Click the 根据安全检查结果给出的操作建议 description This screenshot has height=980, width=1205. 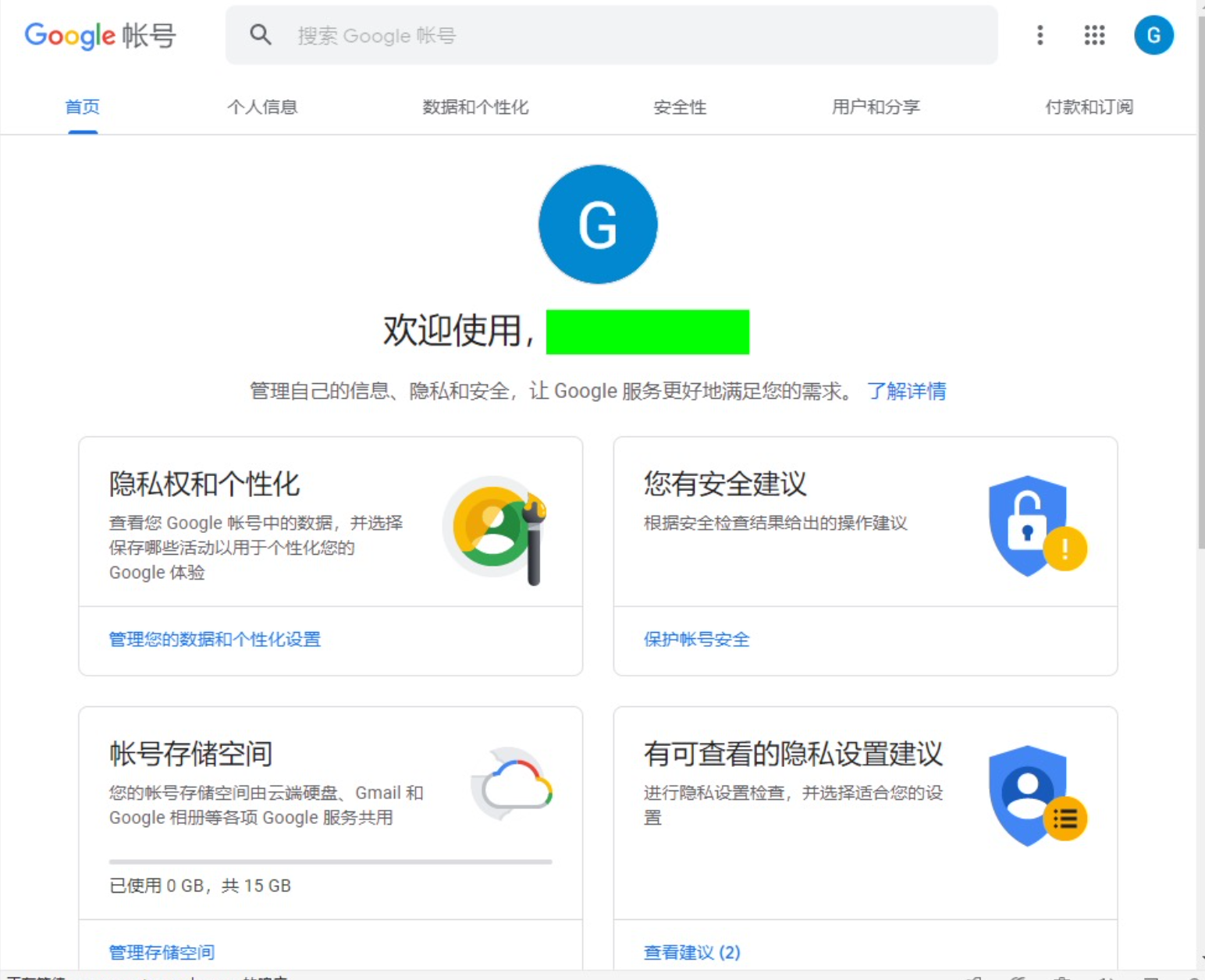pyautogui.click(x=776, y=523)
